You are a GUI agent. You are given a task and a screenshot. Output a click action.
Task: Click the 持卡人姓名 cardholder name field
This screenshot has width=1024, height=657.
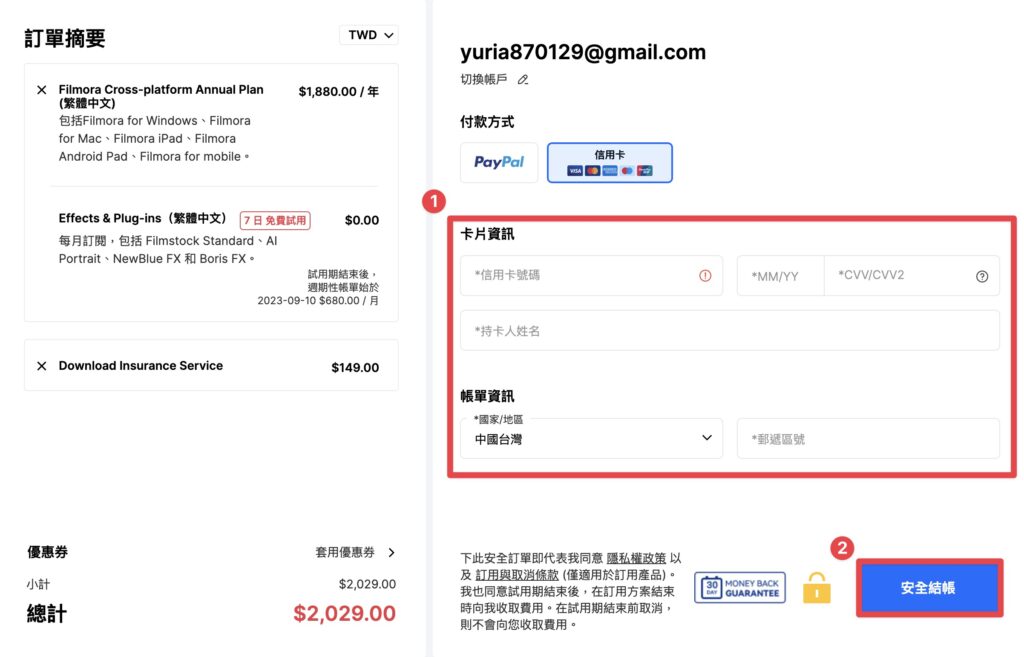pyautogui.click(x=730, y=330)
